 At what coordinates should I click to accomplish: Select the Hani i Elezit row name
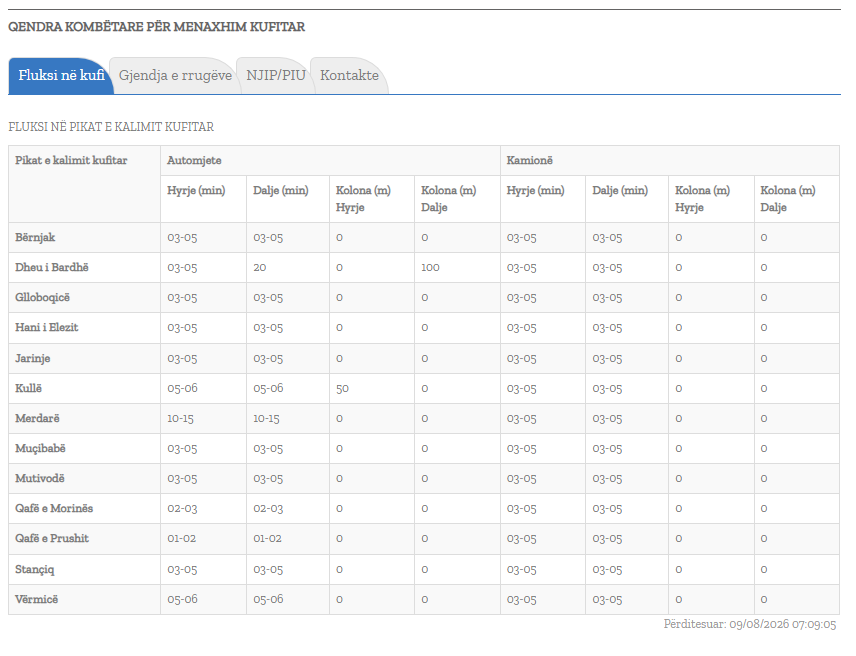[46, 327]
